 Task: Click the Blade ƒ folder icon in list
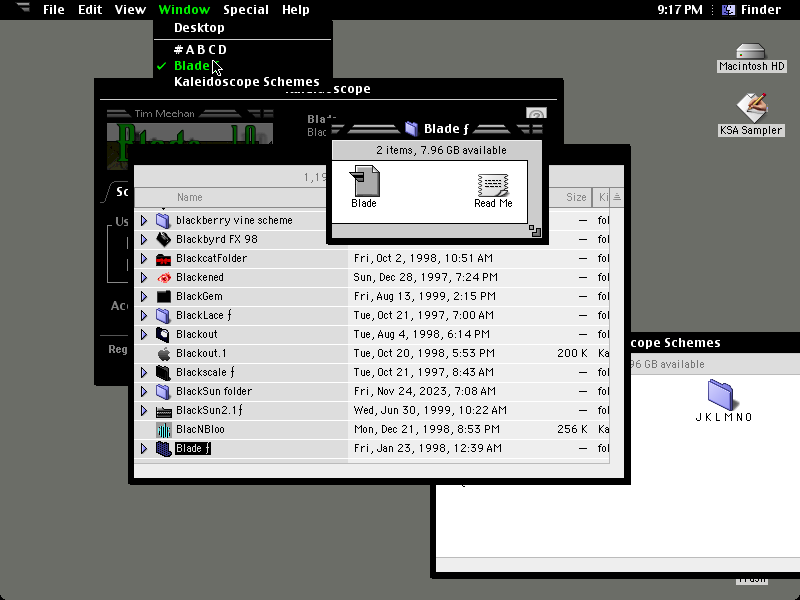coord(163,448)
